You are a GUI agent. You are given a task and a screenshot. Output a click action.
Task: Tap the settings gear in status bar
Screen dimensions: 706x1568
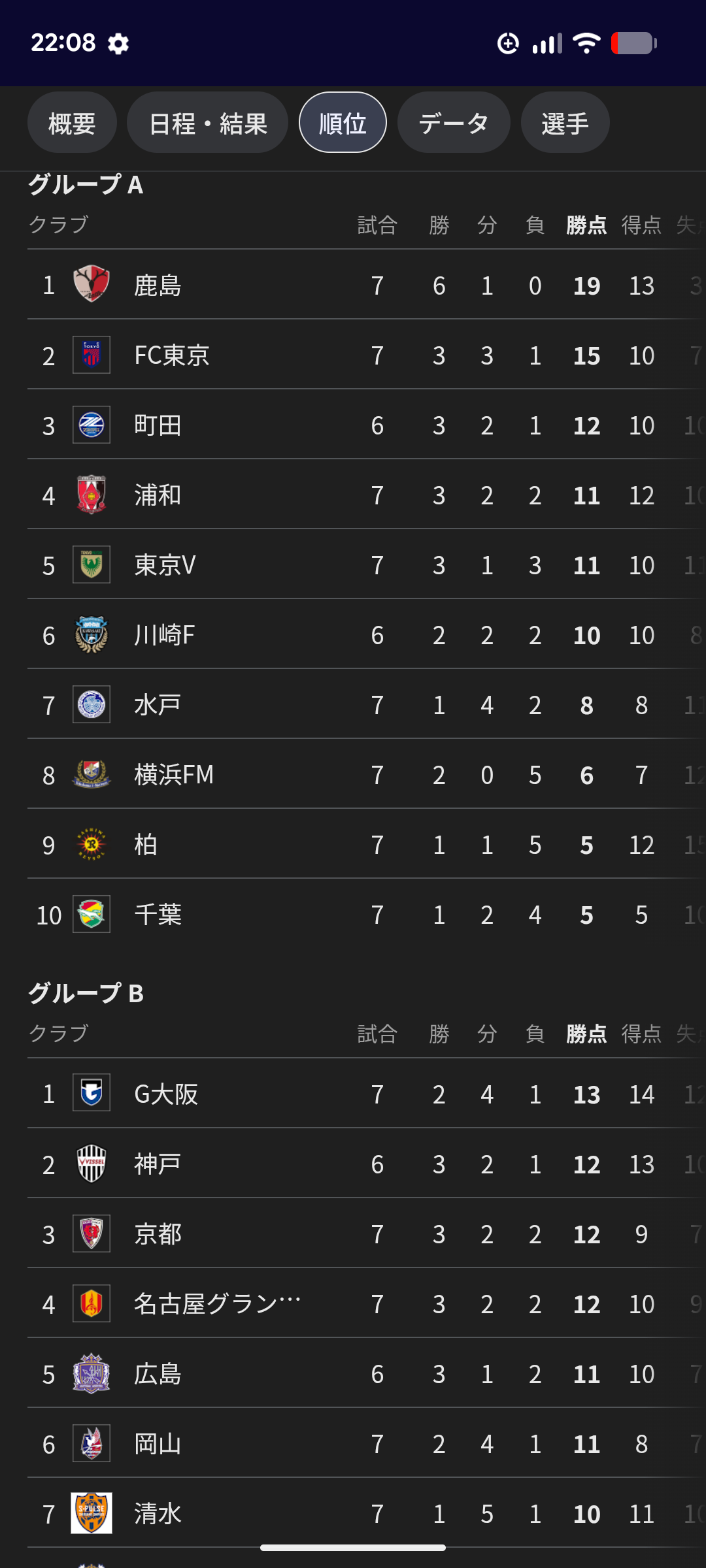118,44
